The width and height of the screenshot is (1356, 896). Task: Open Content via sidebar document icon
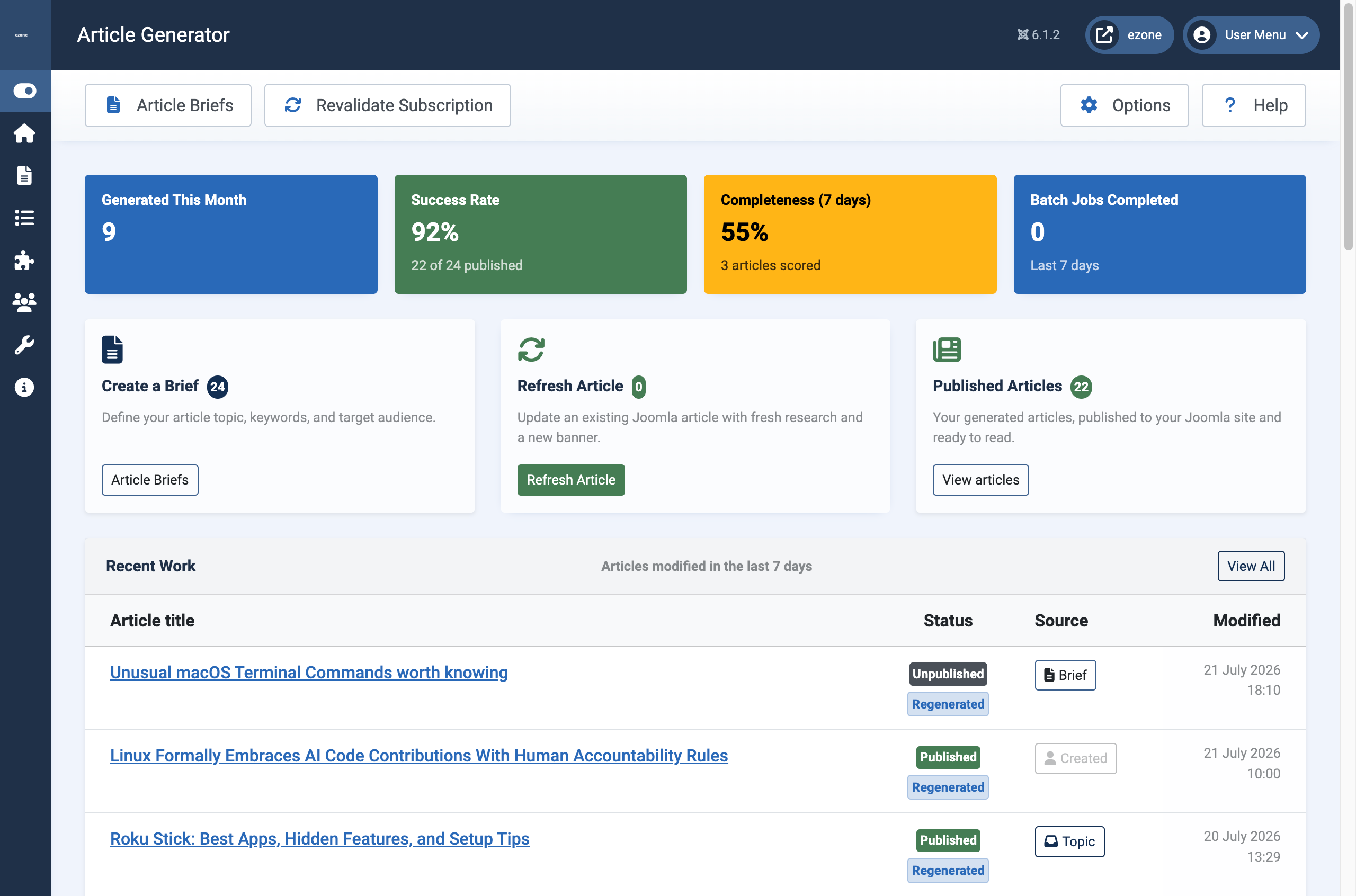pyautogui.click(x=24, y=175)
